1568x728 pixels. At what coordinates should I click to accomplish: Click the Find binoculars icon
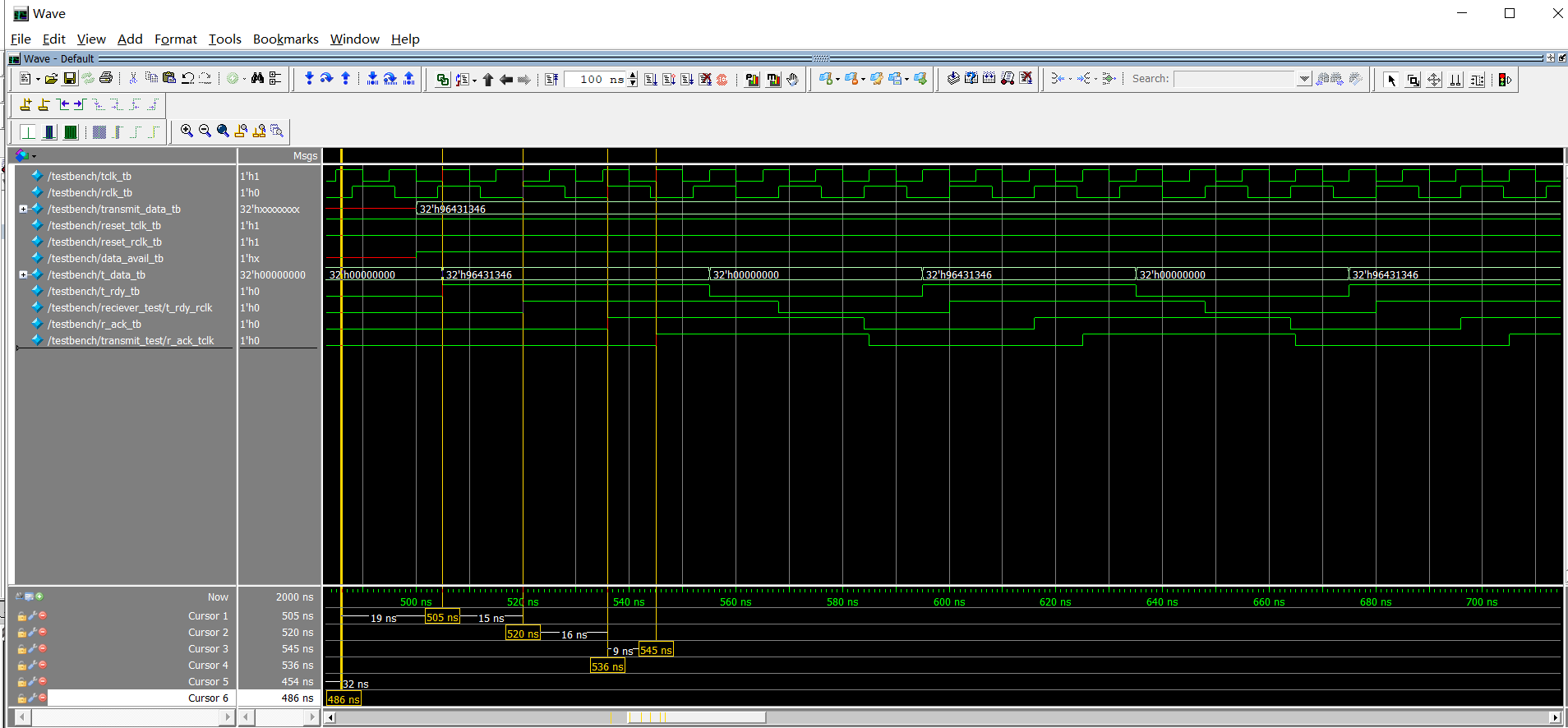pyautogui.click(x=257, y=79)
